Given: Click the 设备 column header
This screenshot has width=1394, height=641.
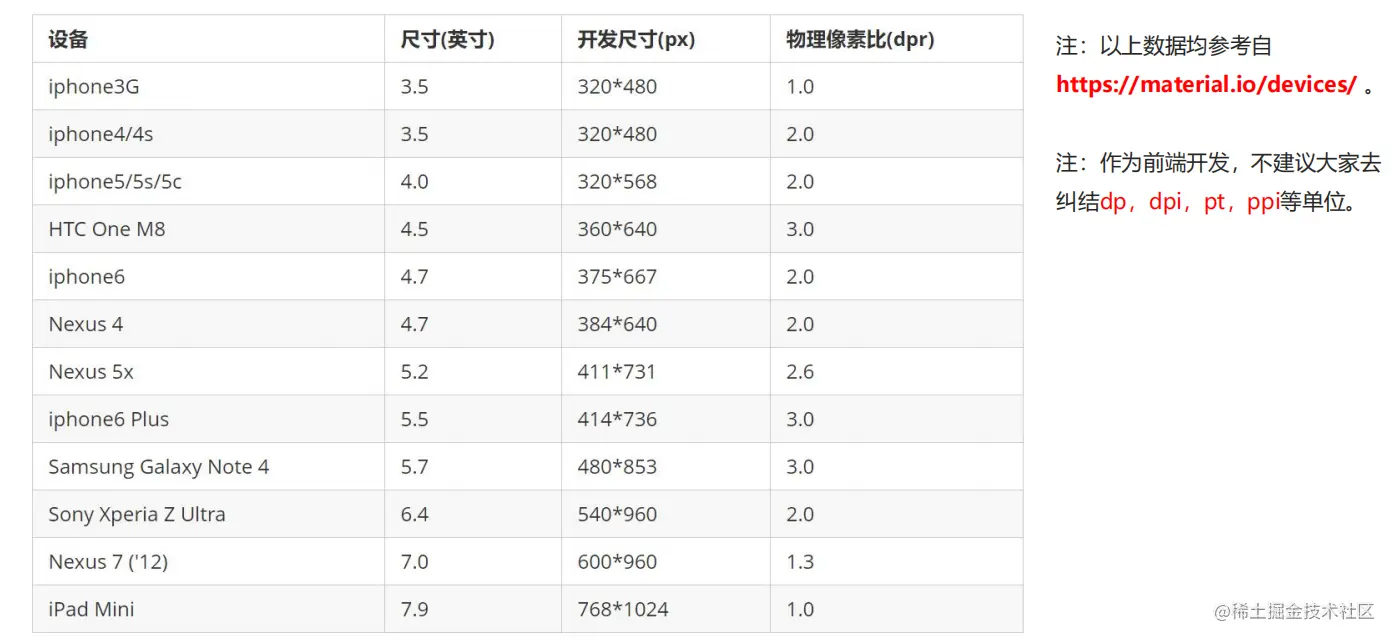Looking at the screenshot, I should (68, 39).
